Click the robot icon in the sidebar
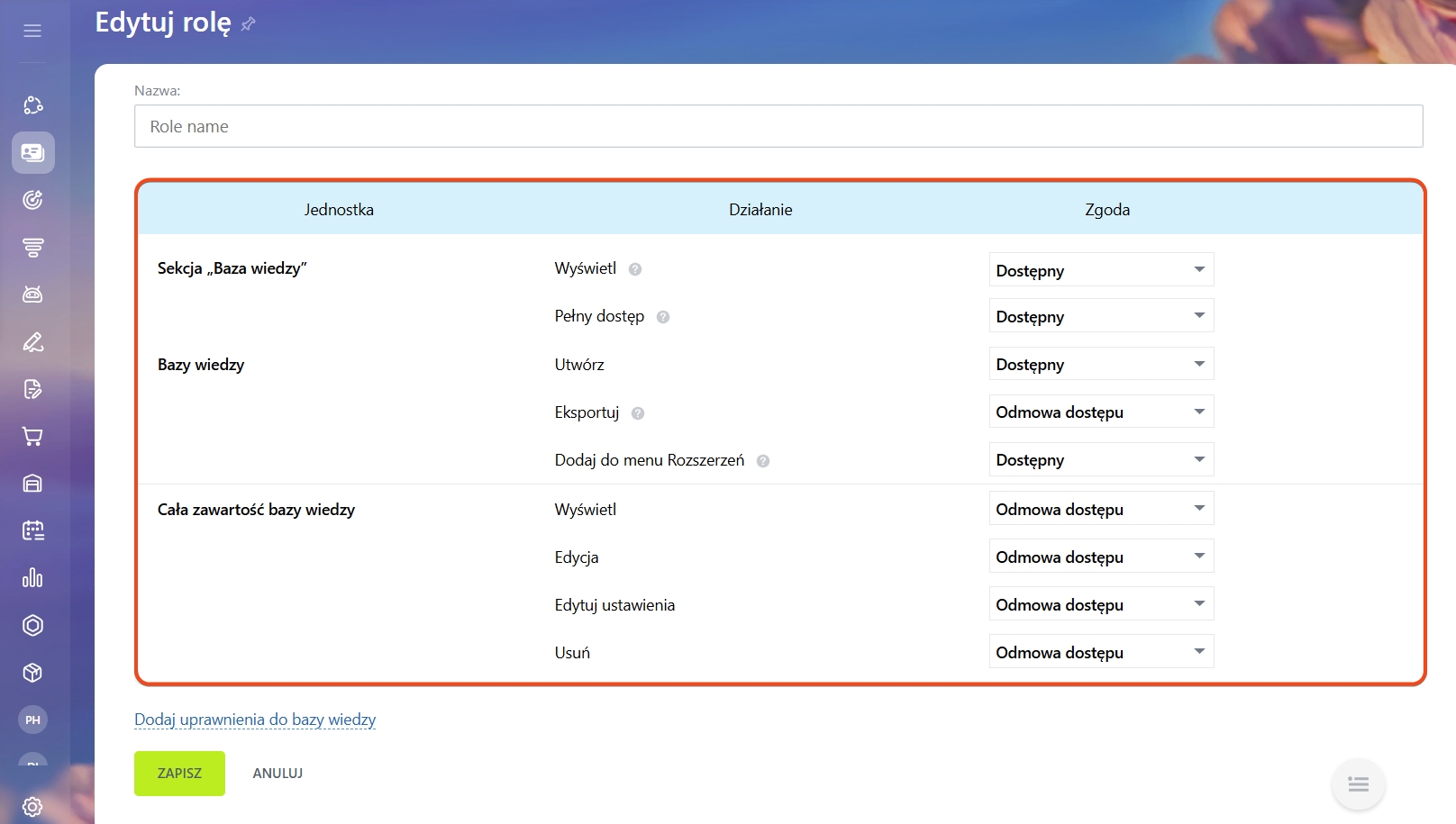This screenshot has height=824, width=1456. click(x=32, y=294)
